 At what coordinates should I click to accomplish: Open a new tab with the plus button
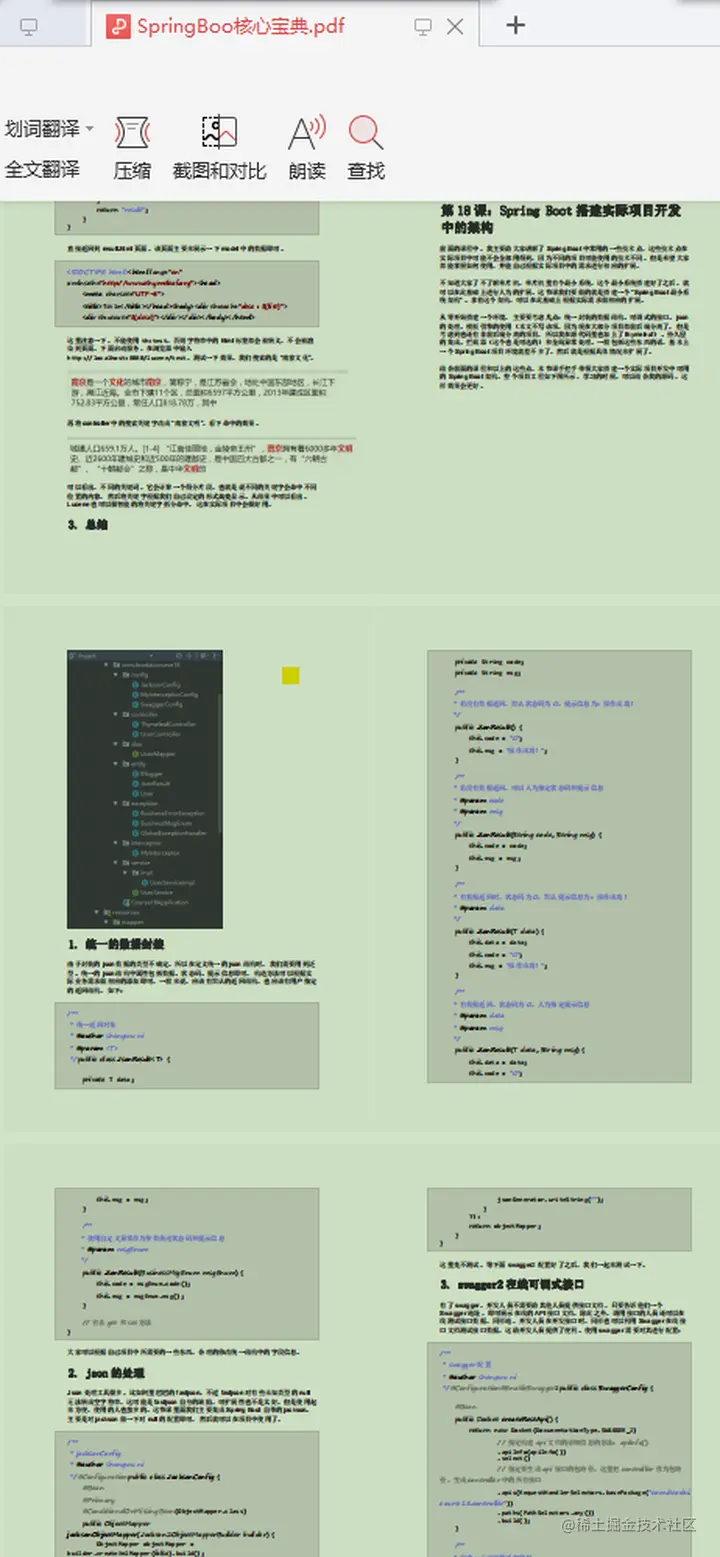515,25
